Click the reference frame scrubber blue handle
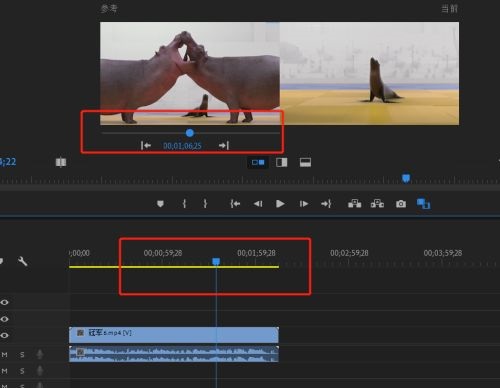Screen dimensions: 500x388 pos(190,133)
